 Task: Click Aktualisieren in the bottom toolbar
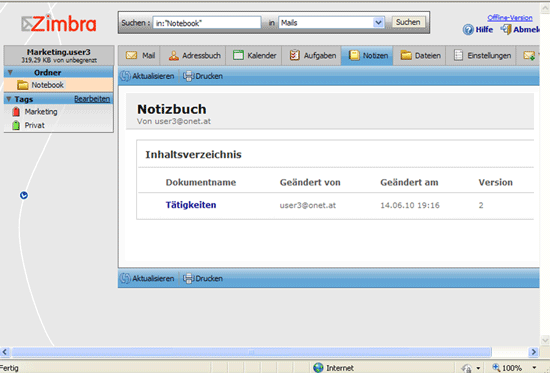147,278
